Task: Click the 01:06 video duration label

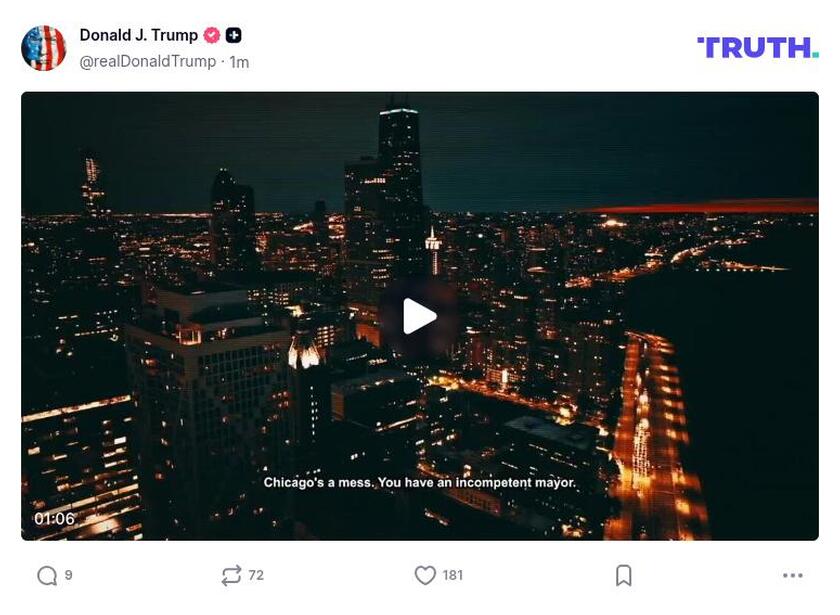Action: 54,519
